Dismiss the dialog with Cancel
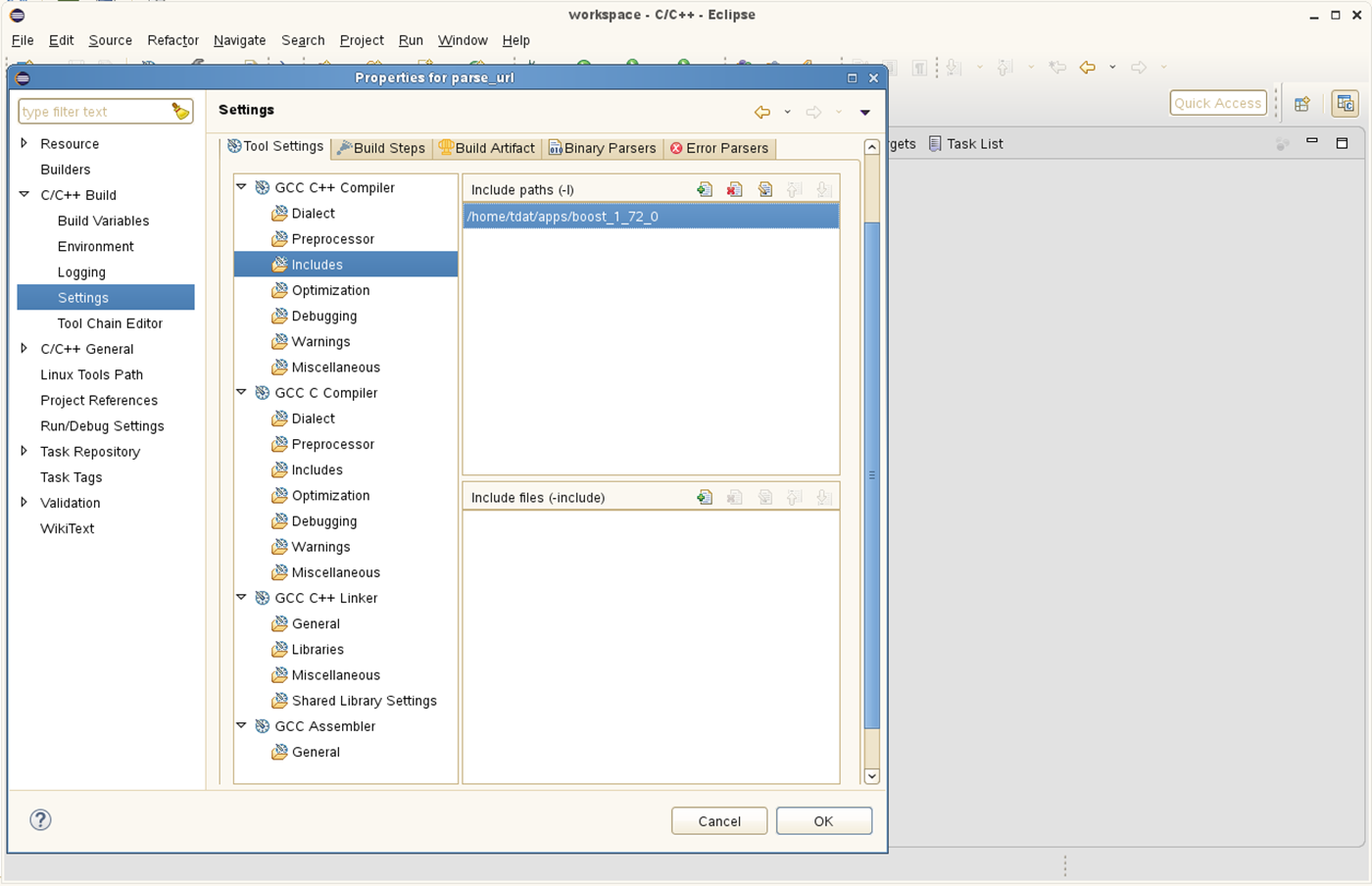The height and width of the screenshot is (886, 1372). 719,820
